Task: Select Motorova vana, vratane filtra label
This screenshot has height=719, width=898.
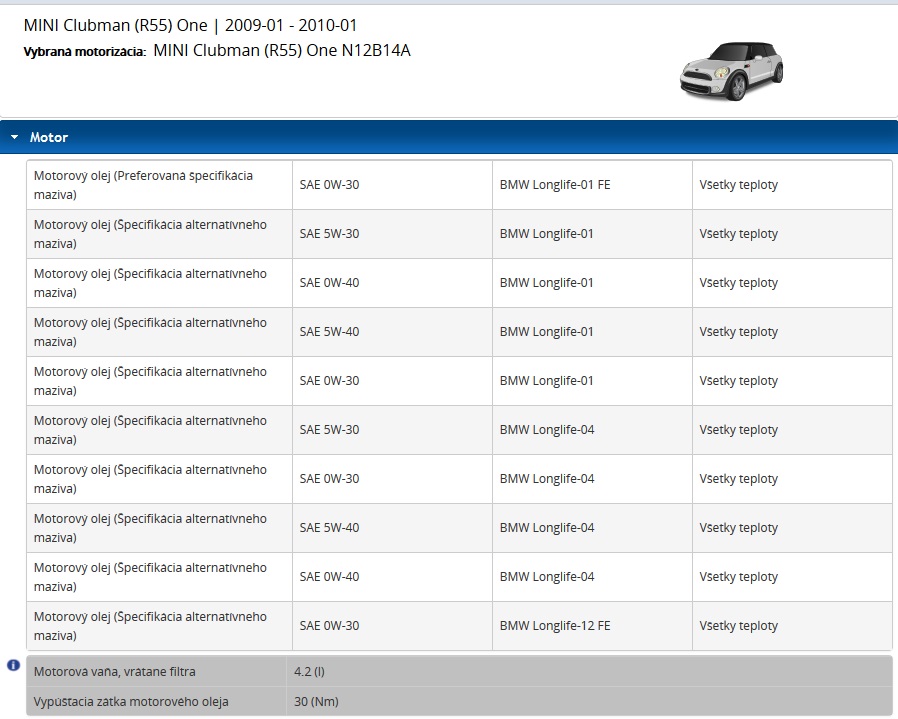Action: [x=114, y=671]
